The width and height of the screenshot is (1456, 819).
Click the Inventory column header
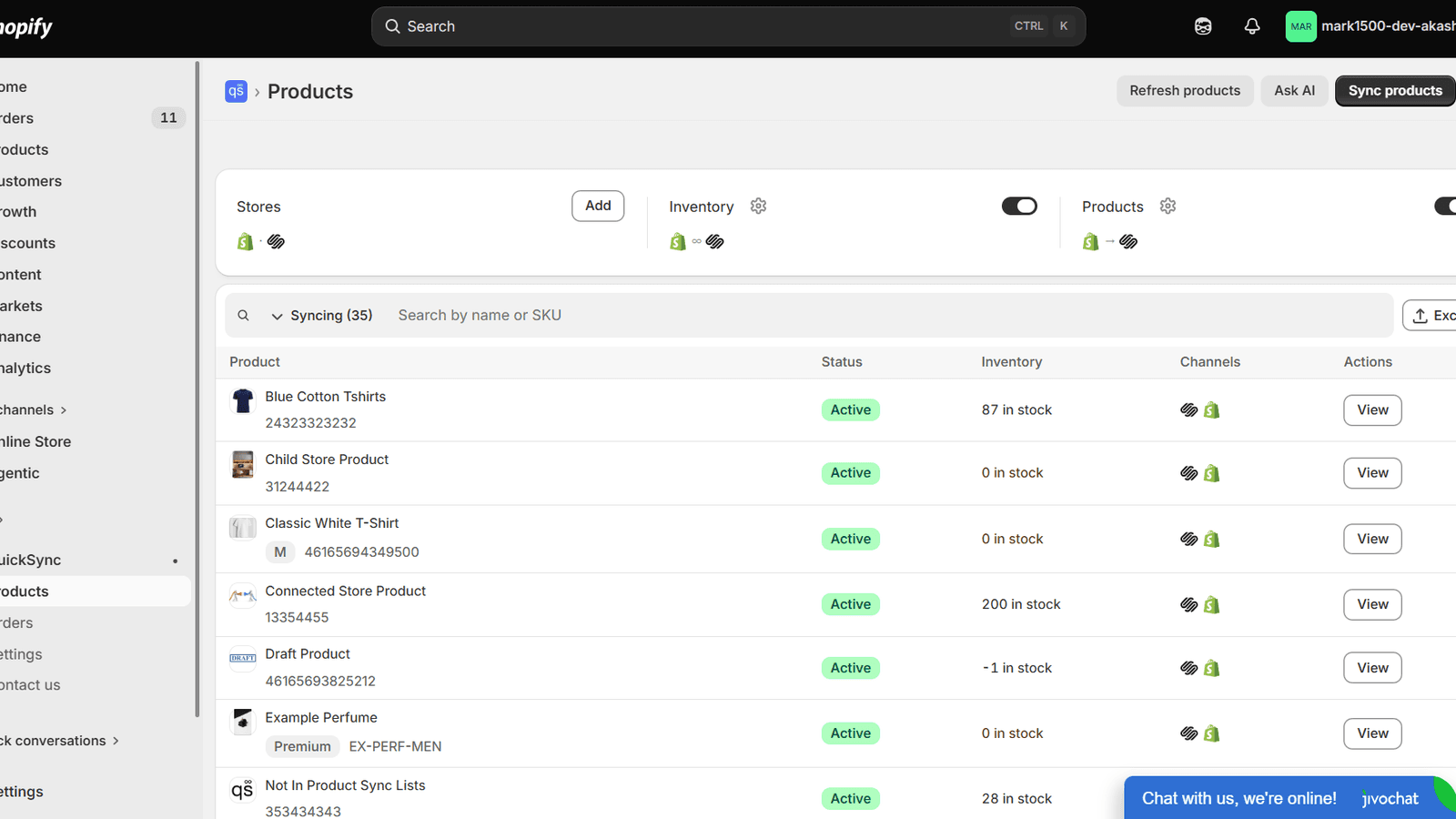(1012, 362)
